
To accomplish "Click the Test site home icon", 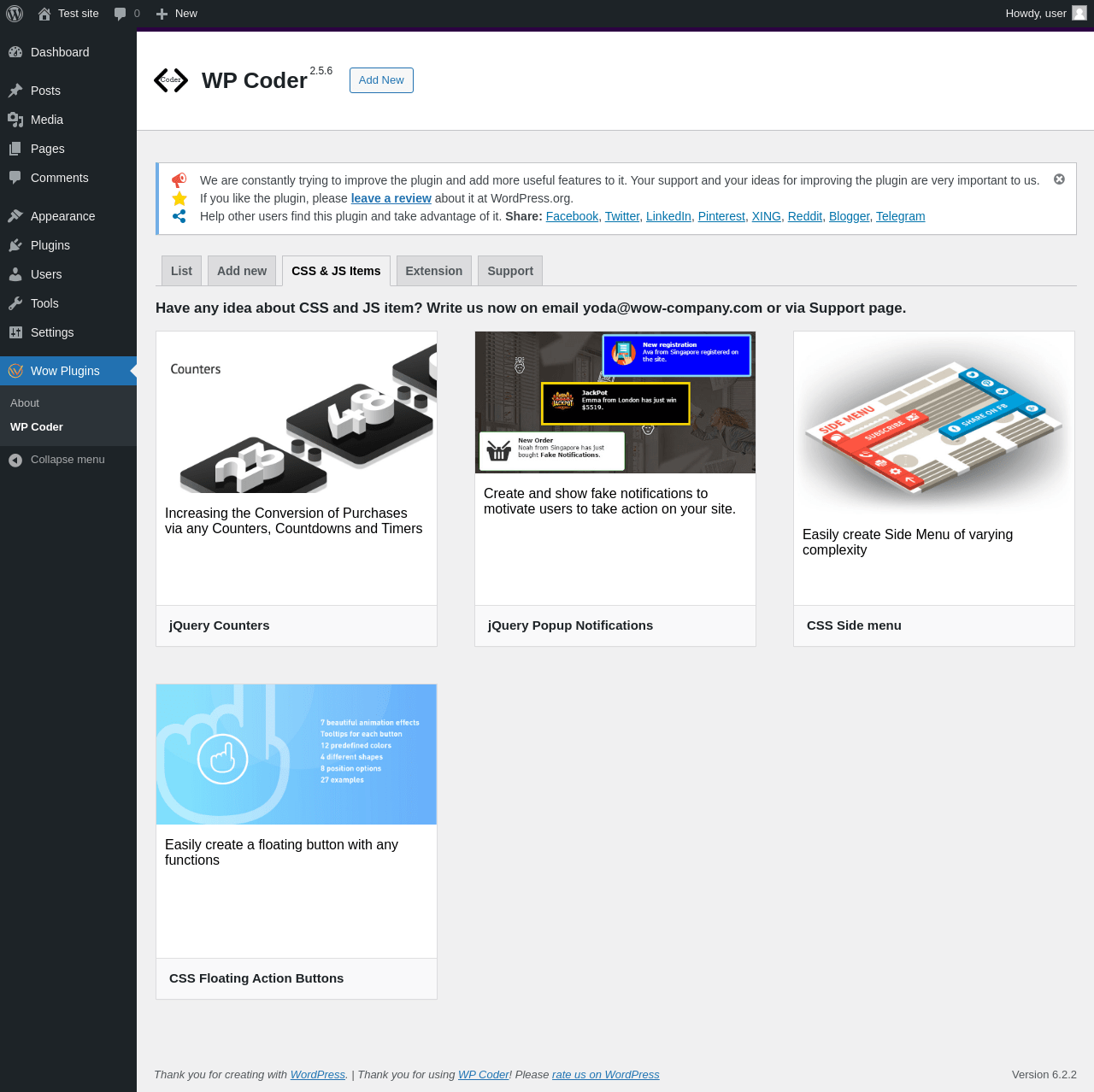I will pyautogui.click(x=44, y=14).
